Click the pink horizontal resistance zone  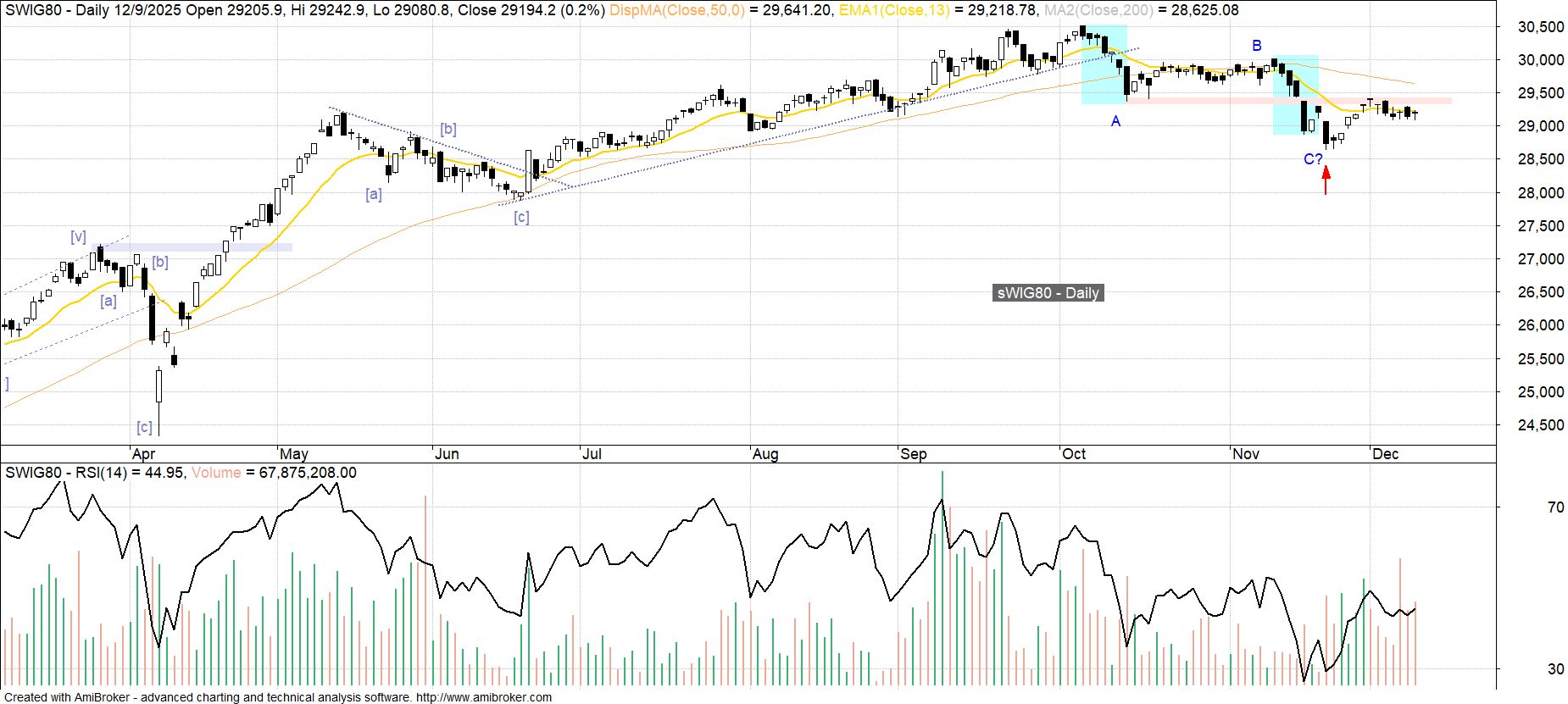tap(1288, 101)
